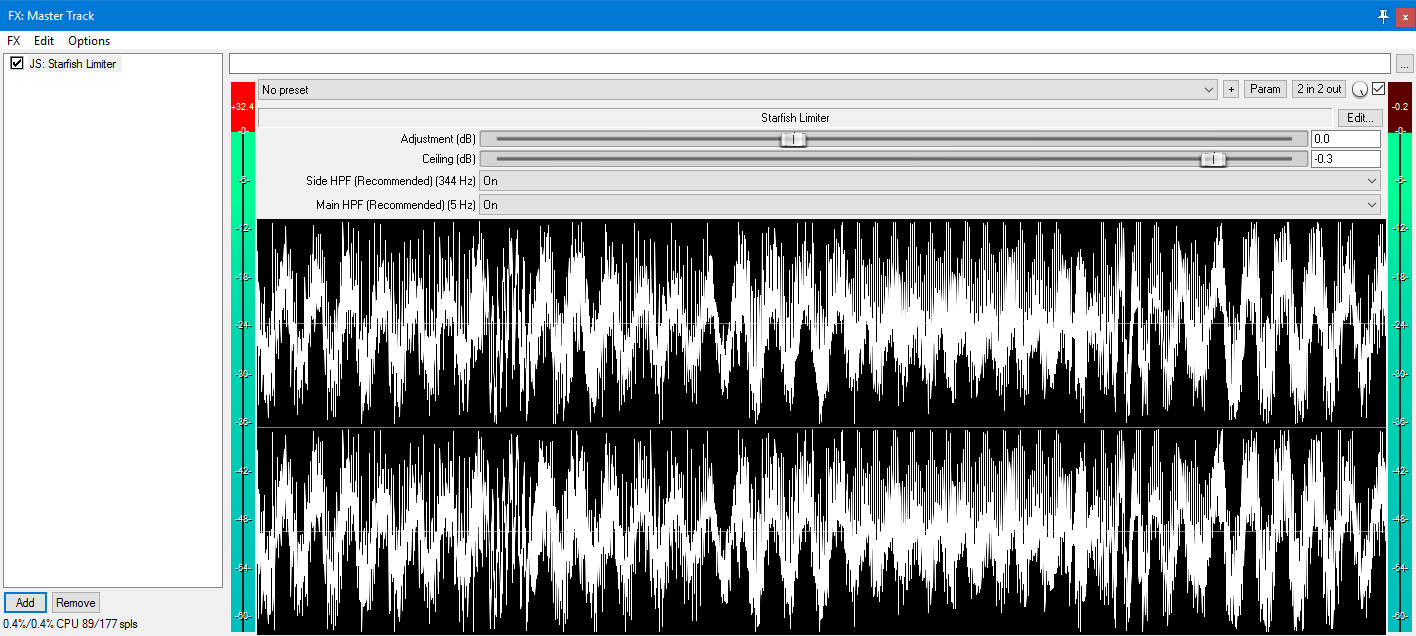This screenshot has height=636, width=1416.
Task: Pin the FX window on top
Action: coord(1383,16)
